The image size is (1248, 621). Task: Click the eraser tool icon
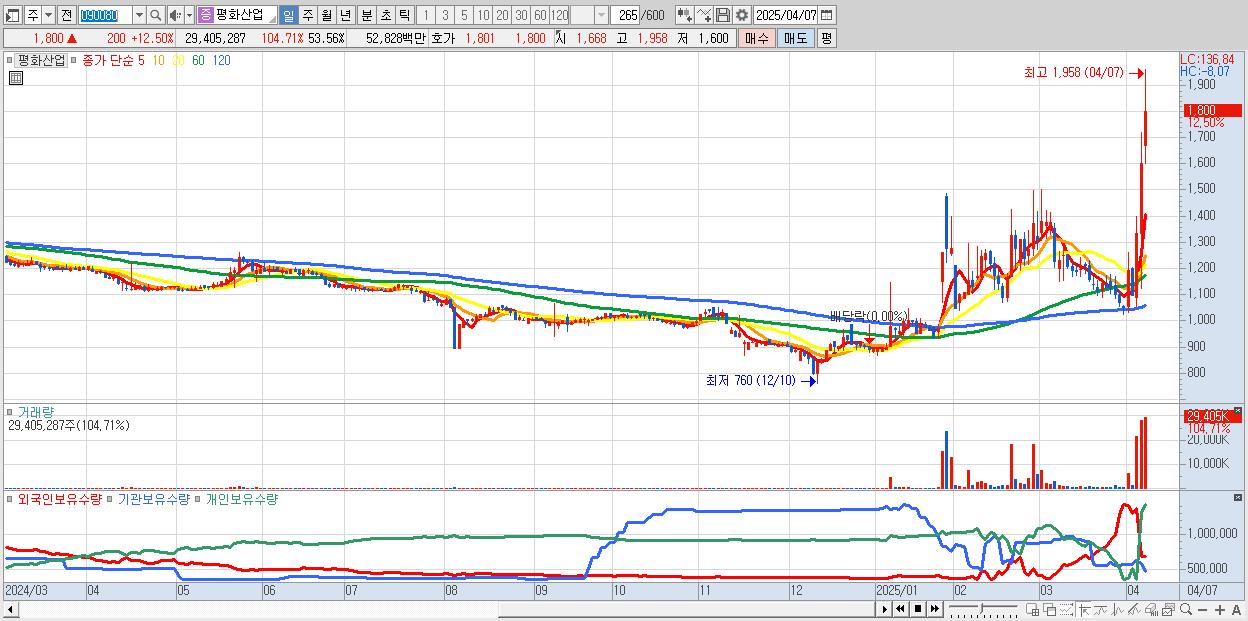[x=1151, y=610]
